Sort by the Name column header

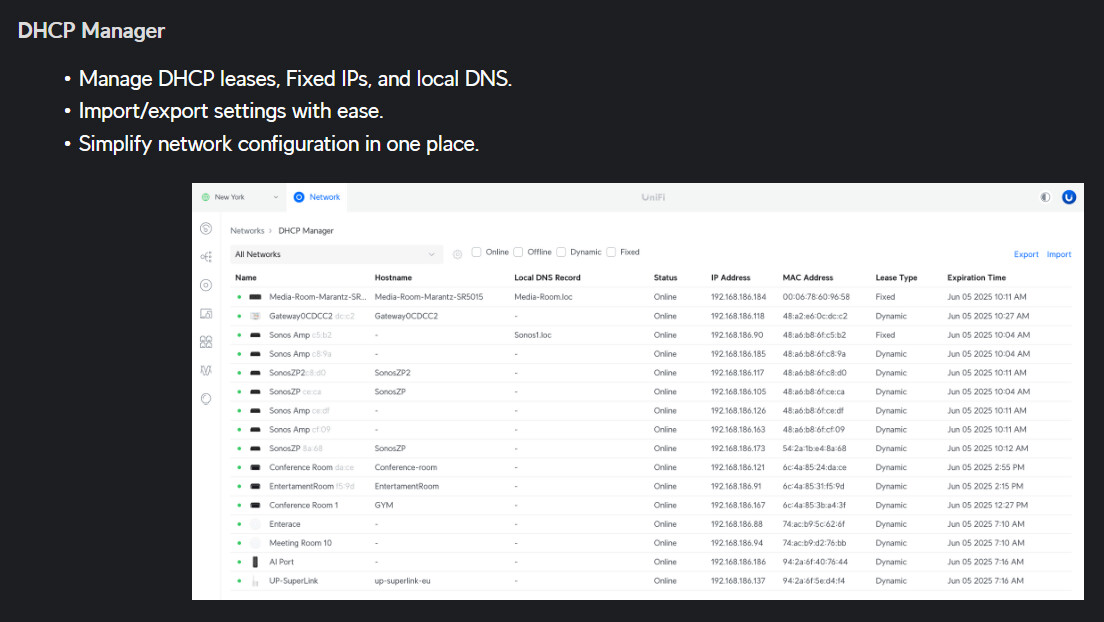point(246,278)
